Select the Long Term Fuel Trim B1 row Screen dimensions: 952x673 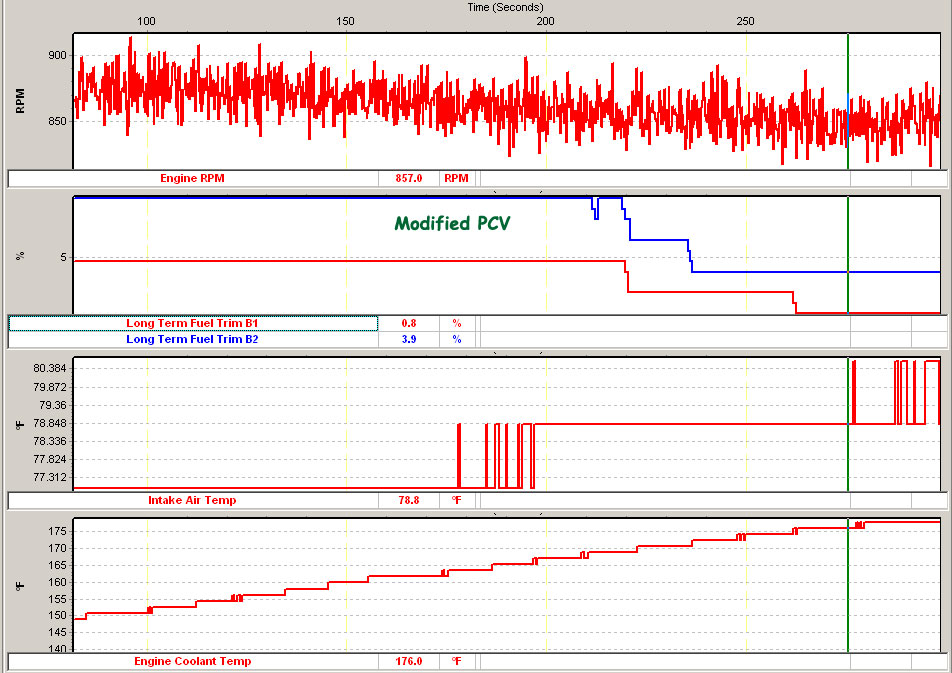(192, 323)
